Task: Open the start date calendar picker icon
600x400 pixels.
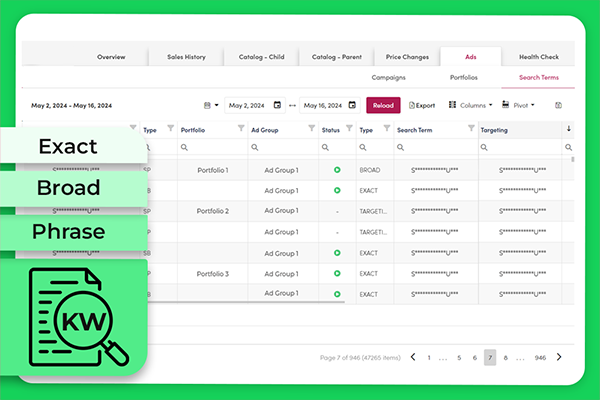Action: tap(277, 105)
